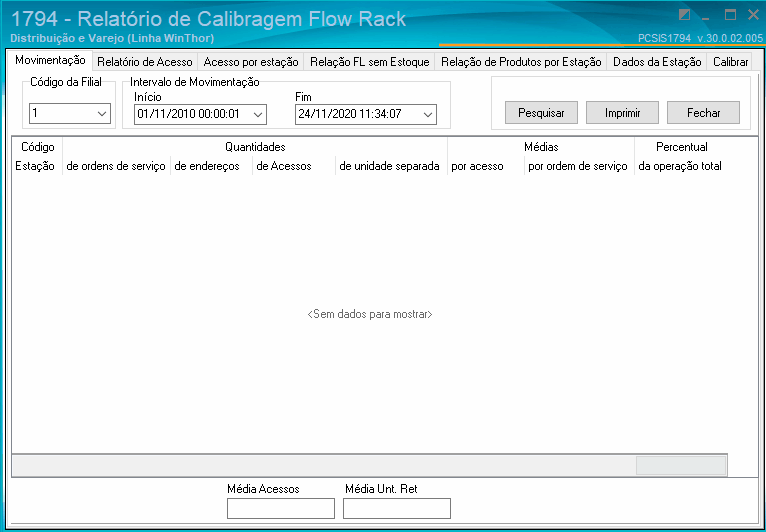Close the 1794 report window
Viewport: 766px width, 532px height.
click(753, 15)
